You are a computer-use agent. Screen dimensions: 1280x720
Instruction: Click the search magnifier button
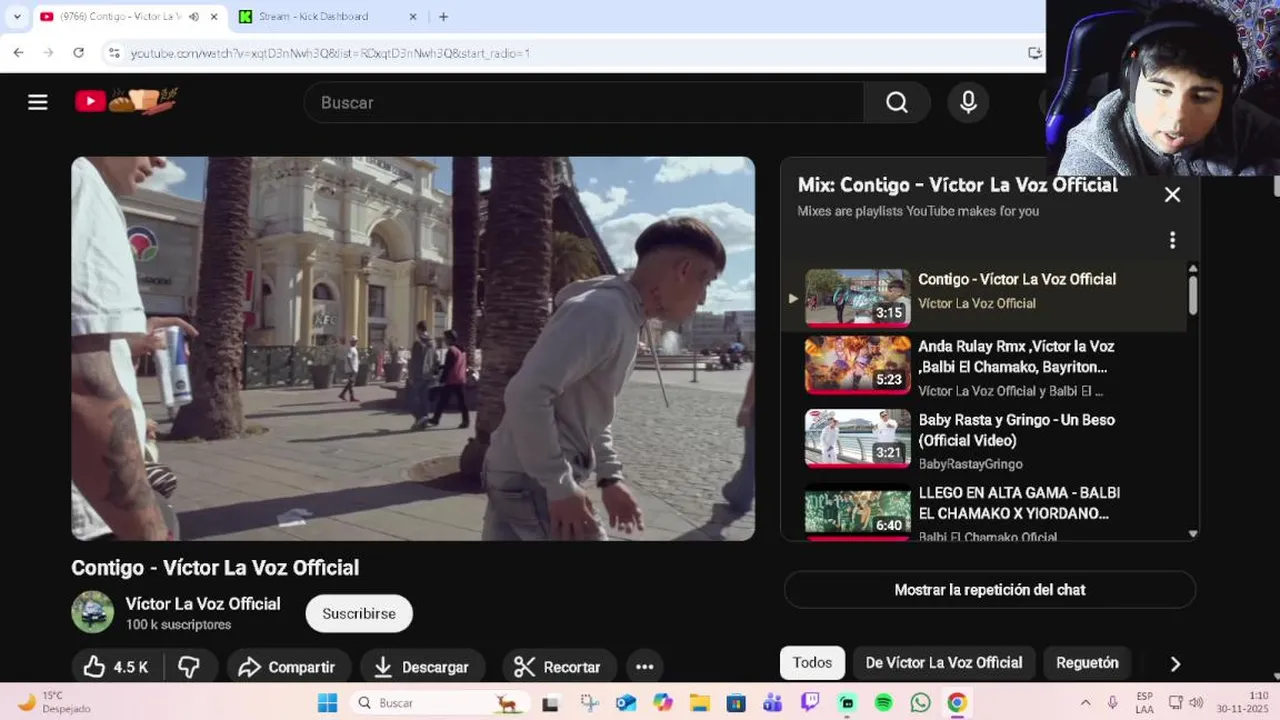coord(897,102)
